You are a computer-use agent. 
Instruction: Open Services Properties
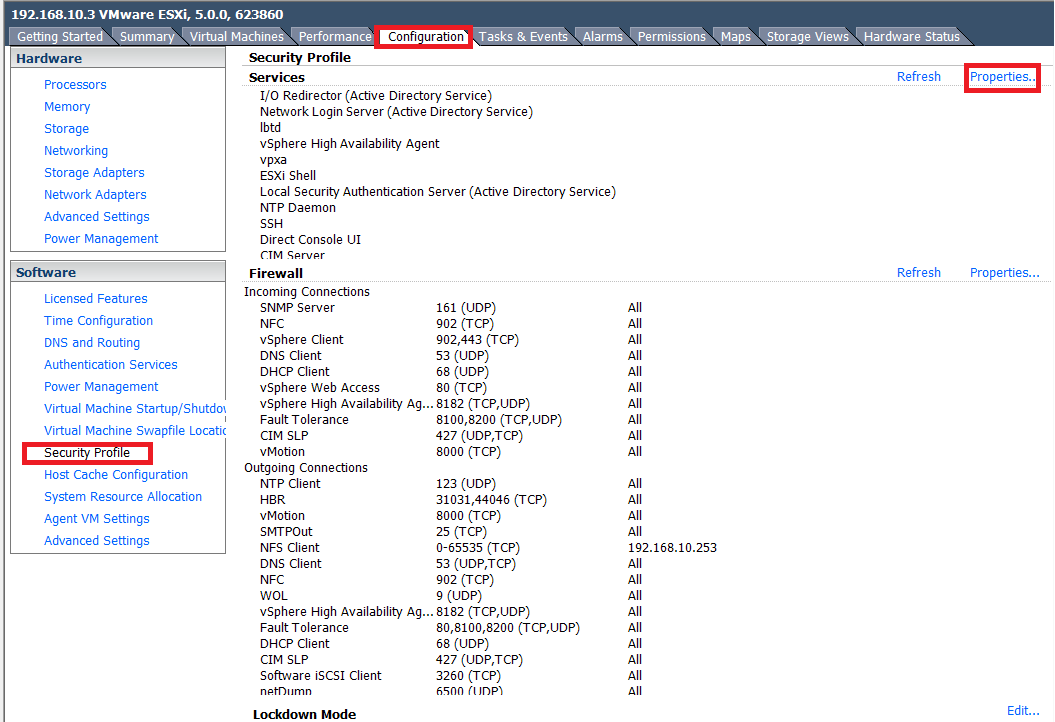coord(1002,77)
